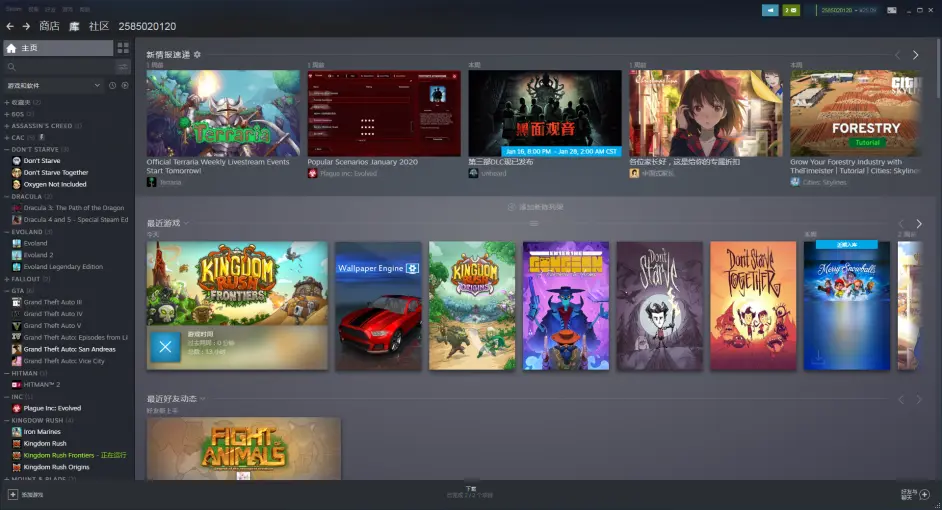This screenshot has width=942, height=510.
Task: Open news section settings gear
Action: coord(197,55)
